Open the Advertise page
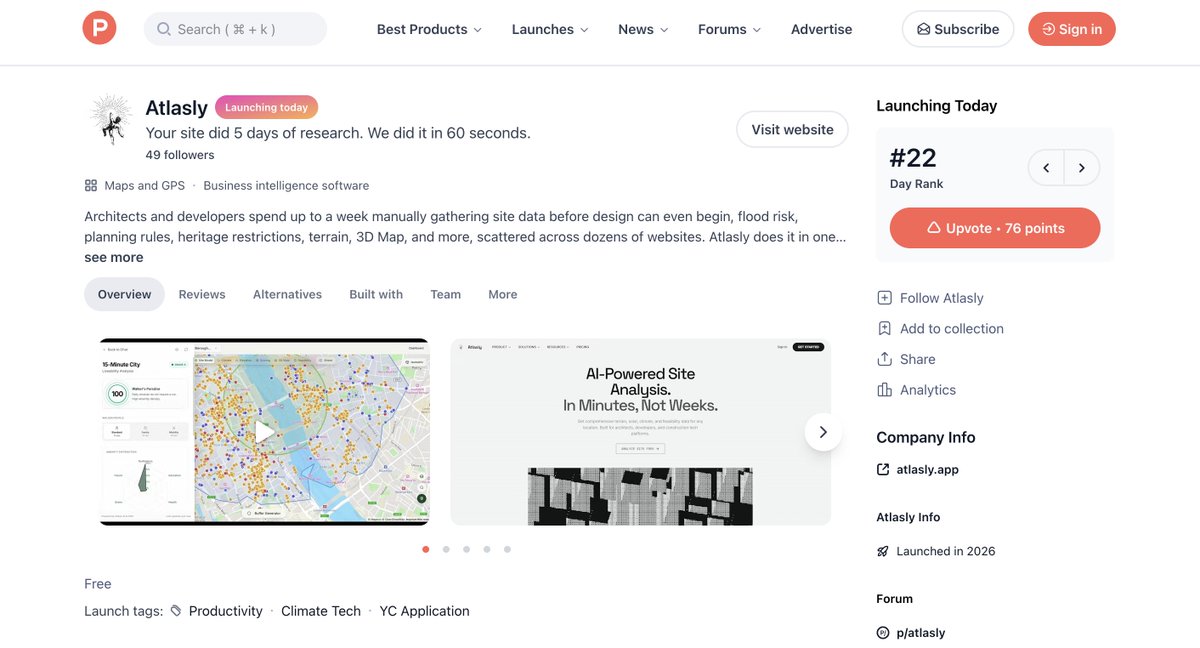Viewport: 1200px width, 648px height. 821,29
